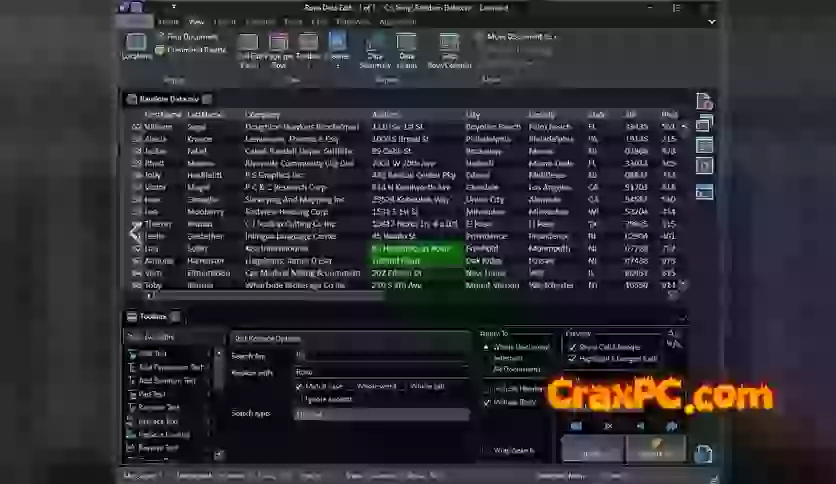Click the Toolbox icon in the ribbon
This screenshot has height=484, width=836.
308,47
